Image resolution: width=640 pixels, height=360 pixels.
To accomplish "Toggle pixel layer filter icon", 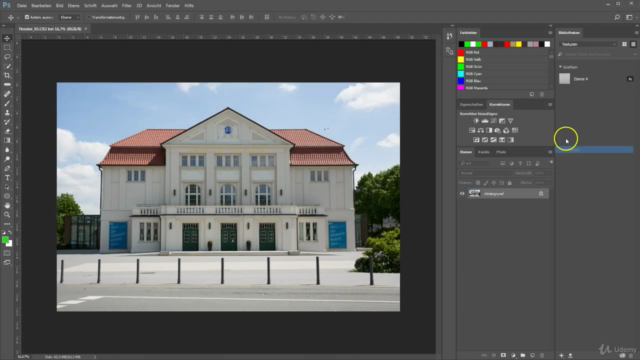I will tap(502, 163).
